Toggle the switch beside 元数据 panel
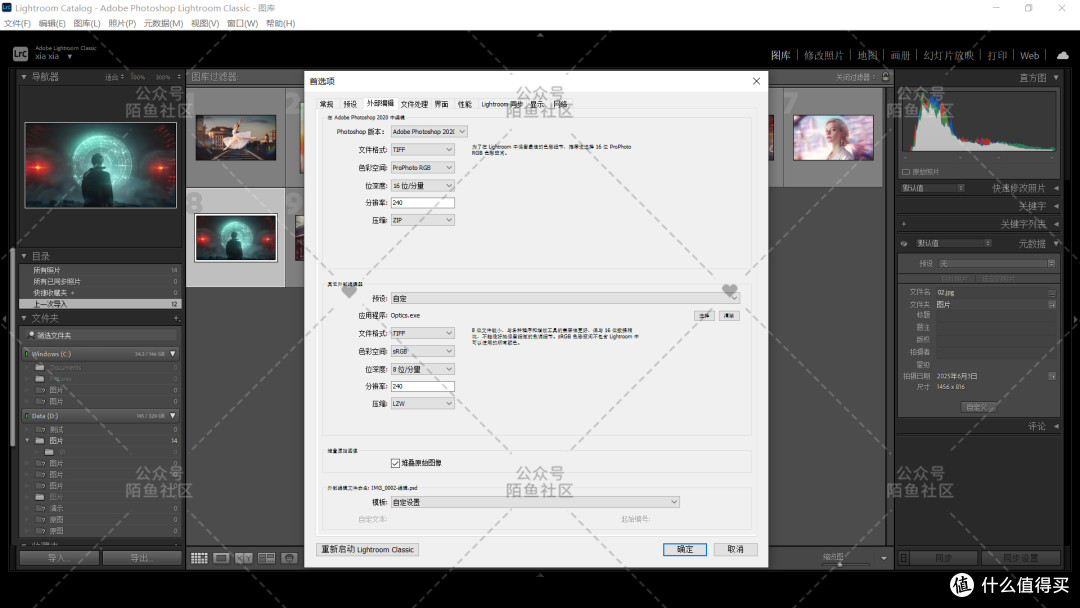 903,244
